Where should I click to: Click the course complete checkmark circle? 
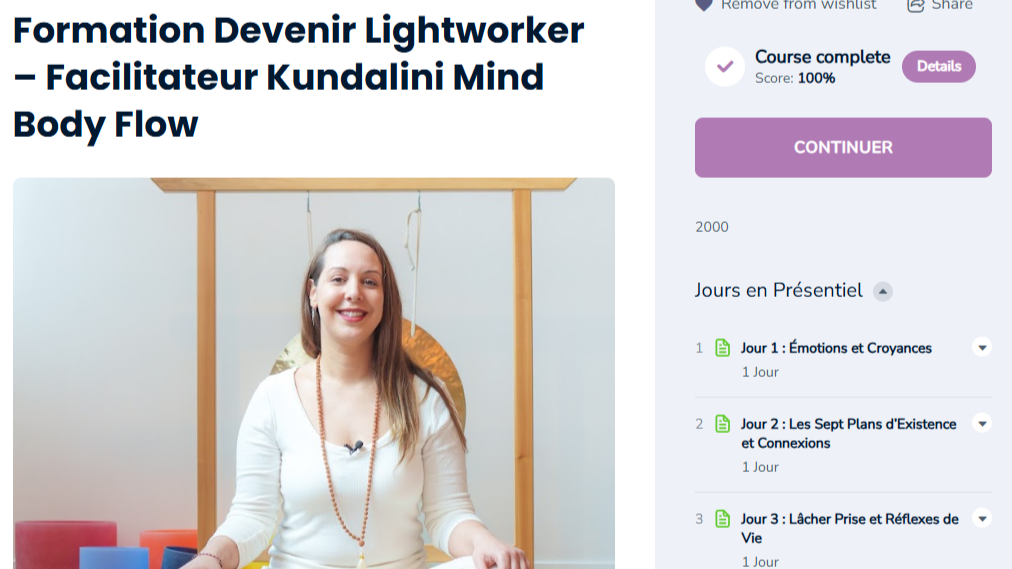pos(725,66)
